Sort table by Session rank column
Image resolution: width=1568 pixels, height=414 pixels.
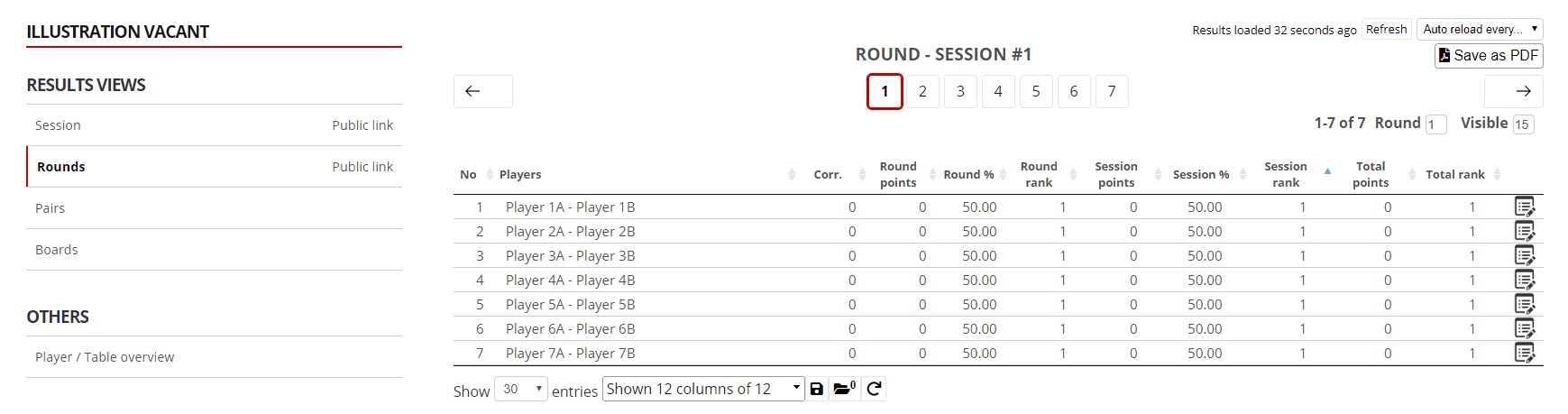(1286, 175)
